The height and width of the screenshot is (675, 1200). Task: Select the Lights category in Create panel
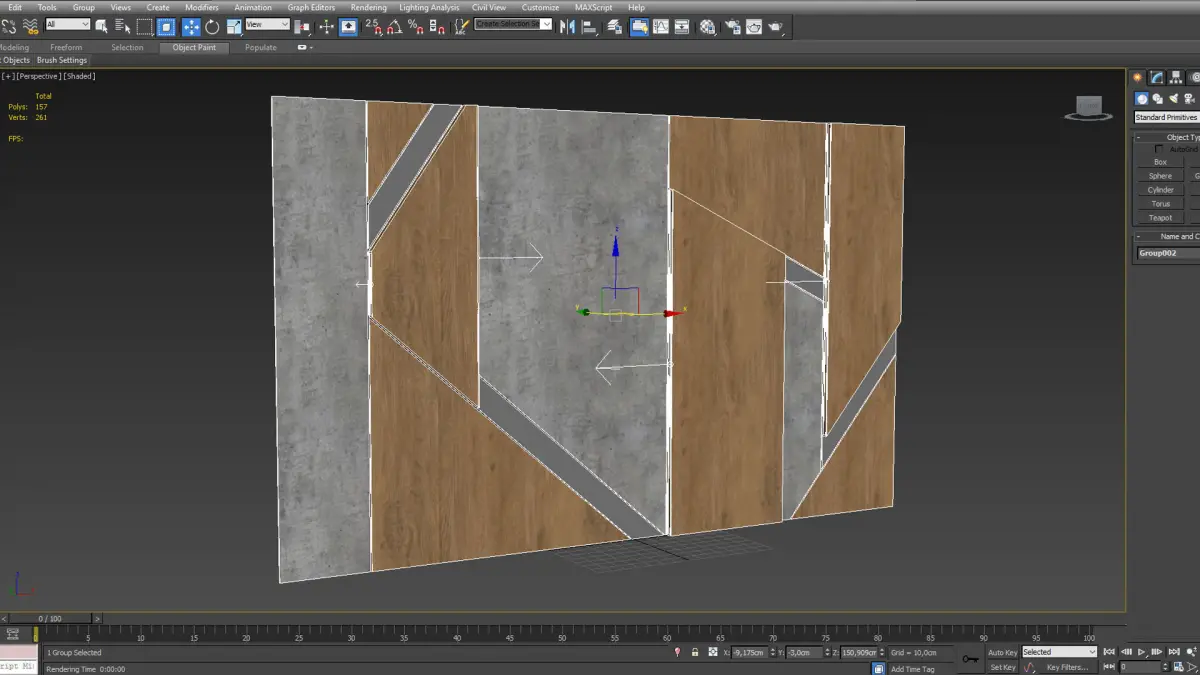(1174, 99)
